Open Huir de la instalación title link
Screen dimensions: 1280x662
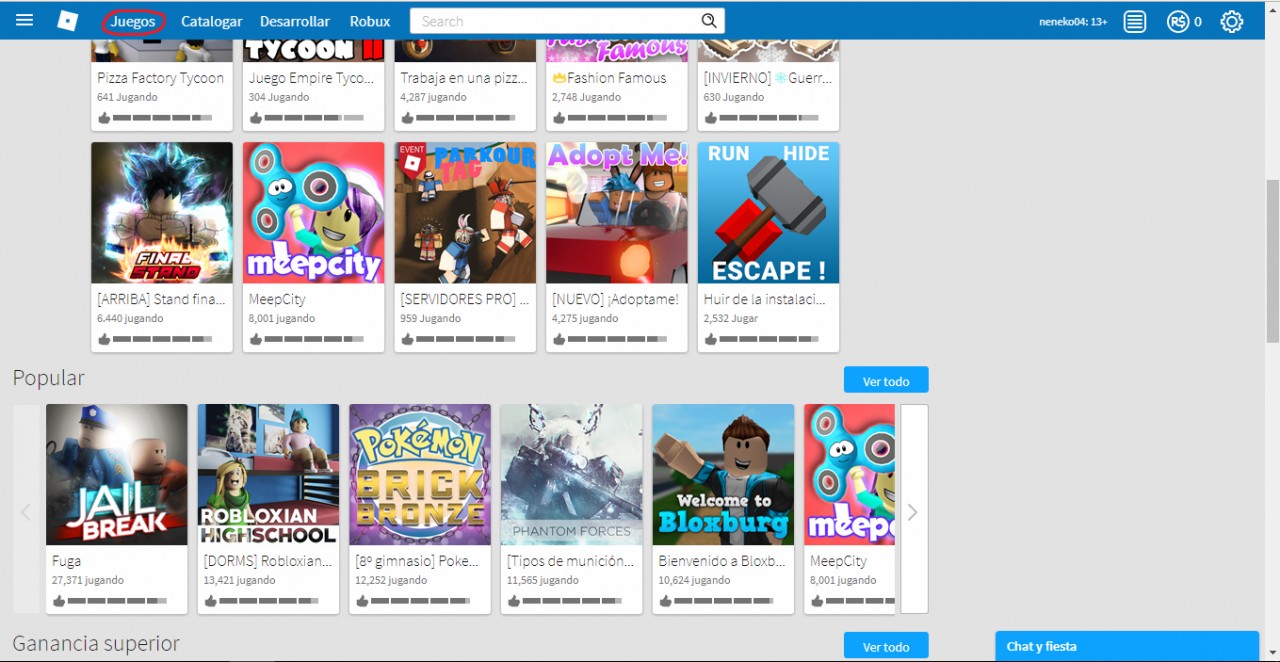tap(764, 299)
